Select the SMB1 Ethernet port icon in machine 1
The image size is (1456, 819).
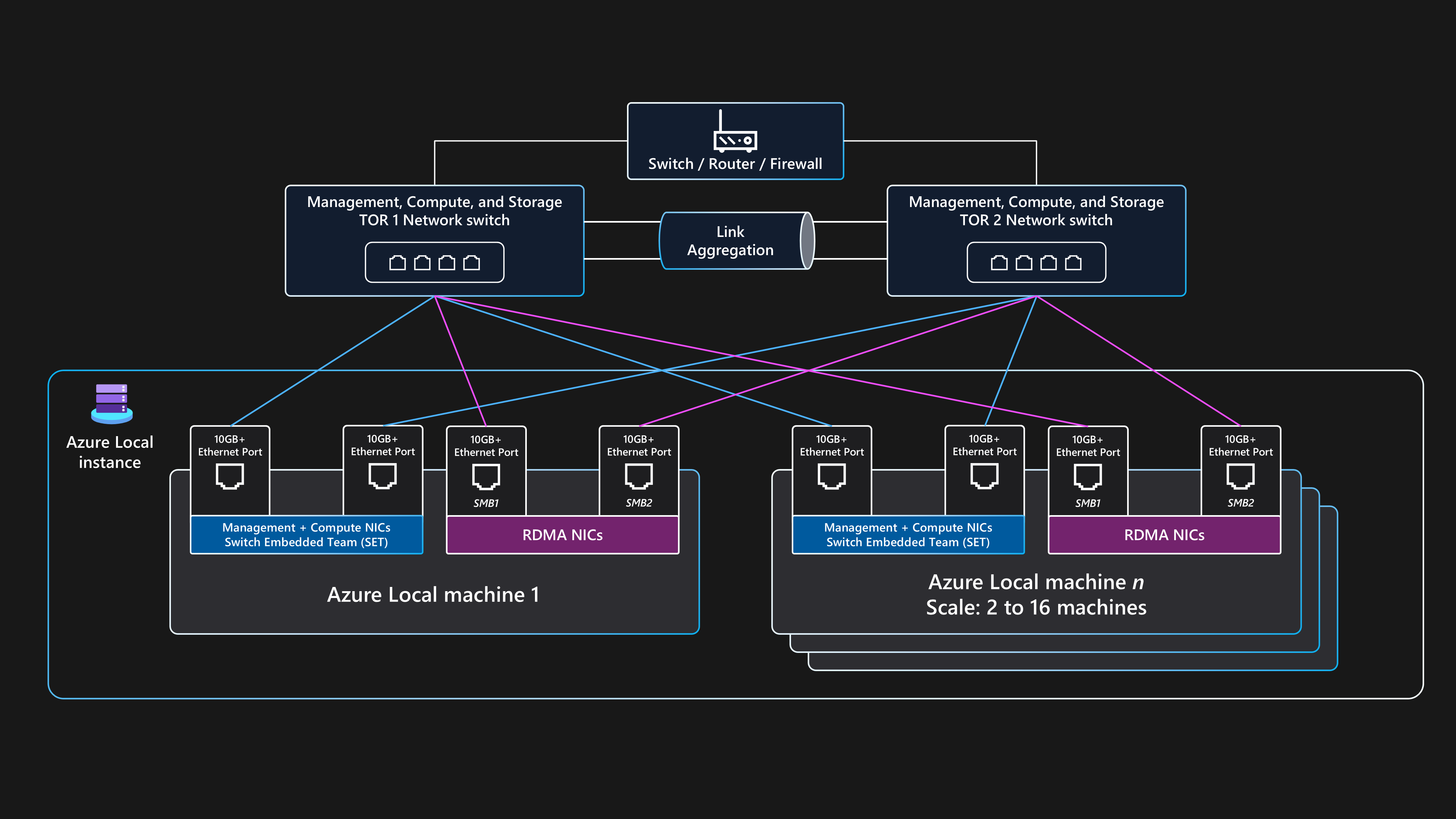coord(486,476)
